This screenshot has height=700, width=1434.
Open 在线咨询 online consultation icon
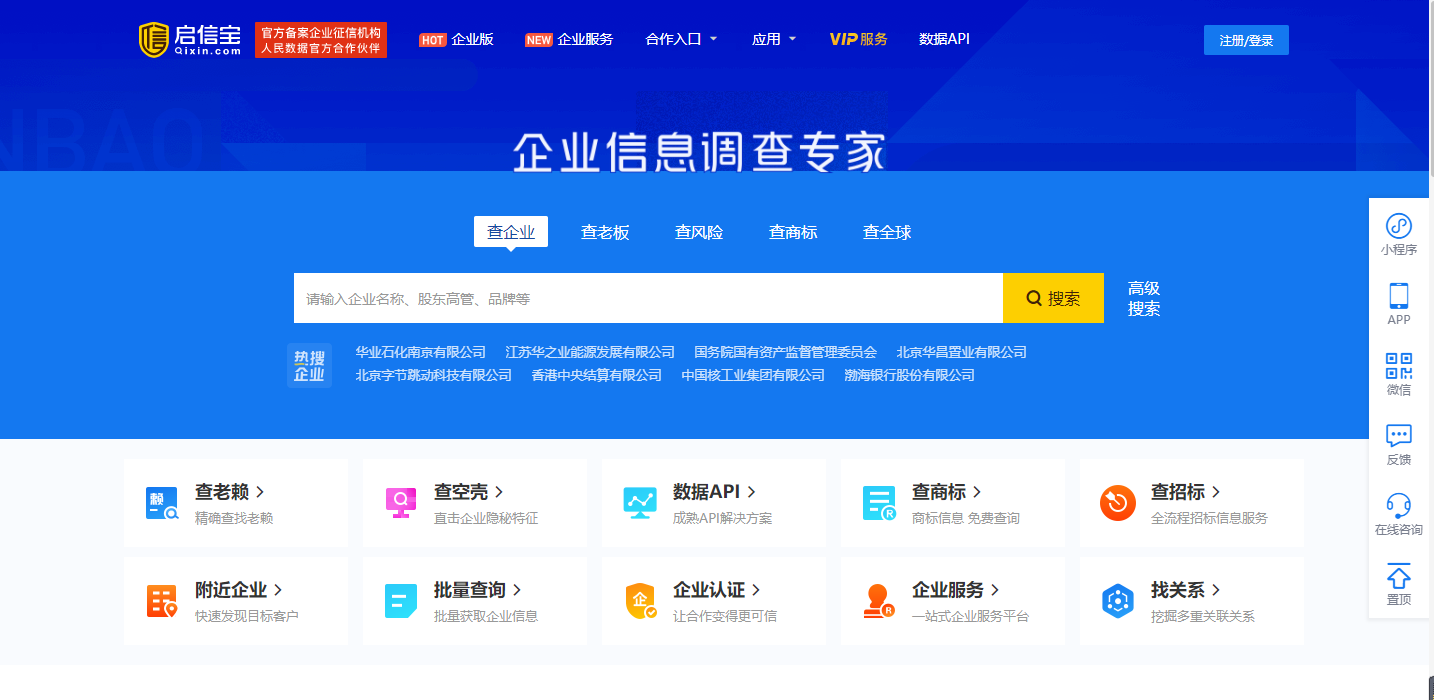(x=1398, y=512)
